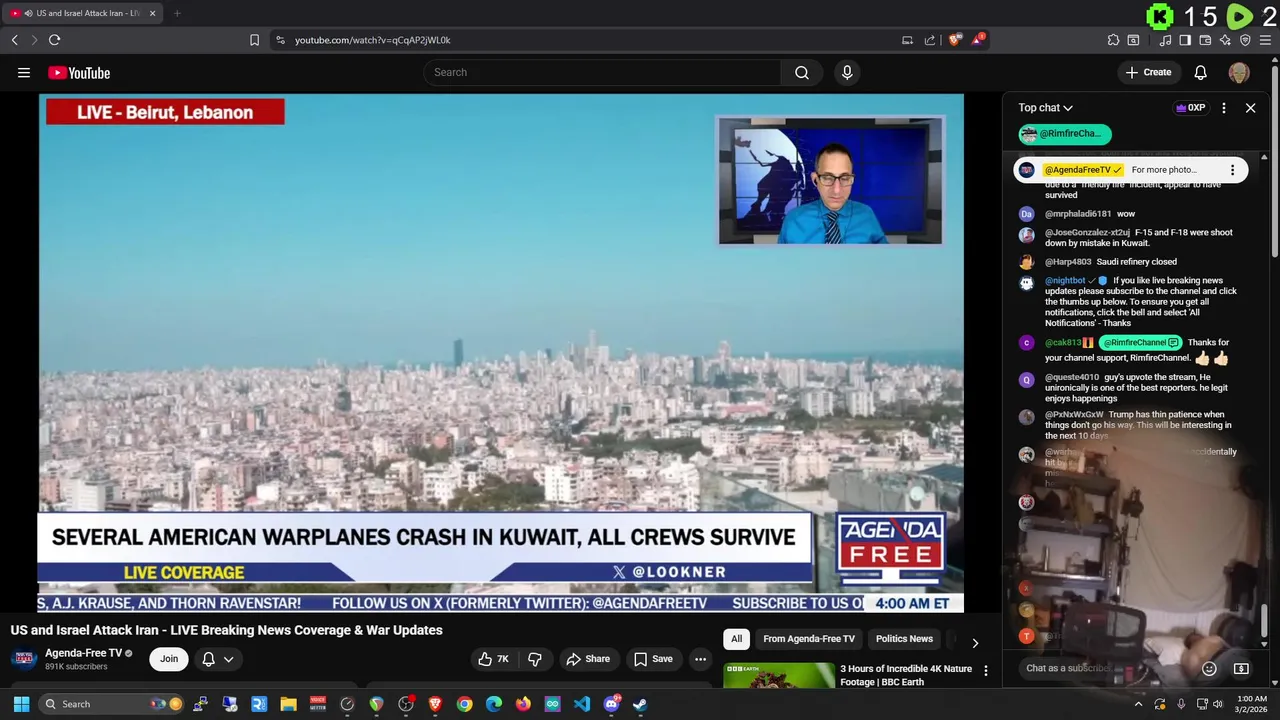Select the Politics News chip
The image size is (1280, 720).
click(904, 639)
